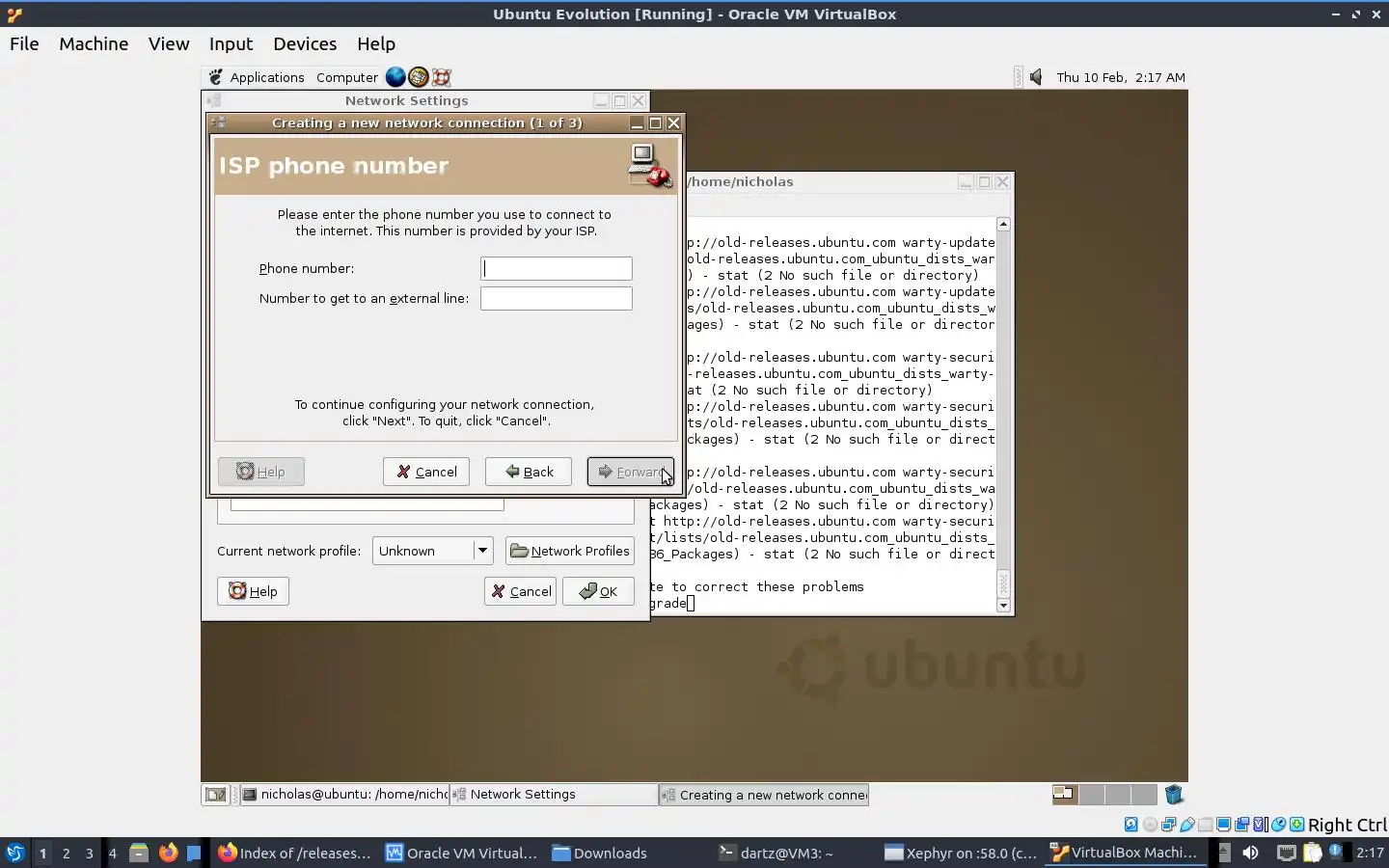Click VirtualBox mouse integration status icon

pyautogui.click(x=1279, y=825)
